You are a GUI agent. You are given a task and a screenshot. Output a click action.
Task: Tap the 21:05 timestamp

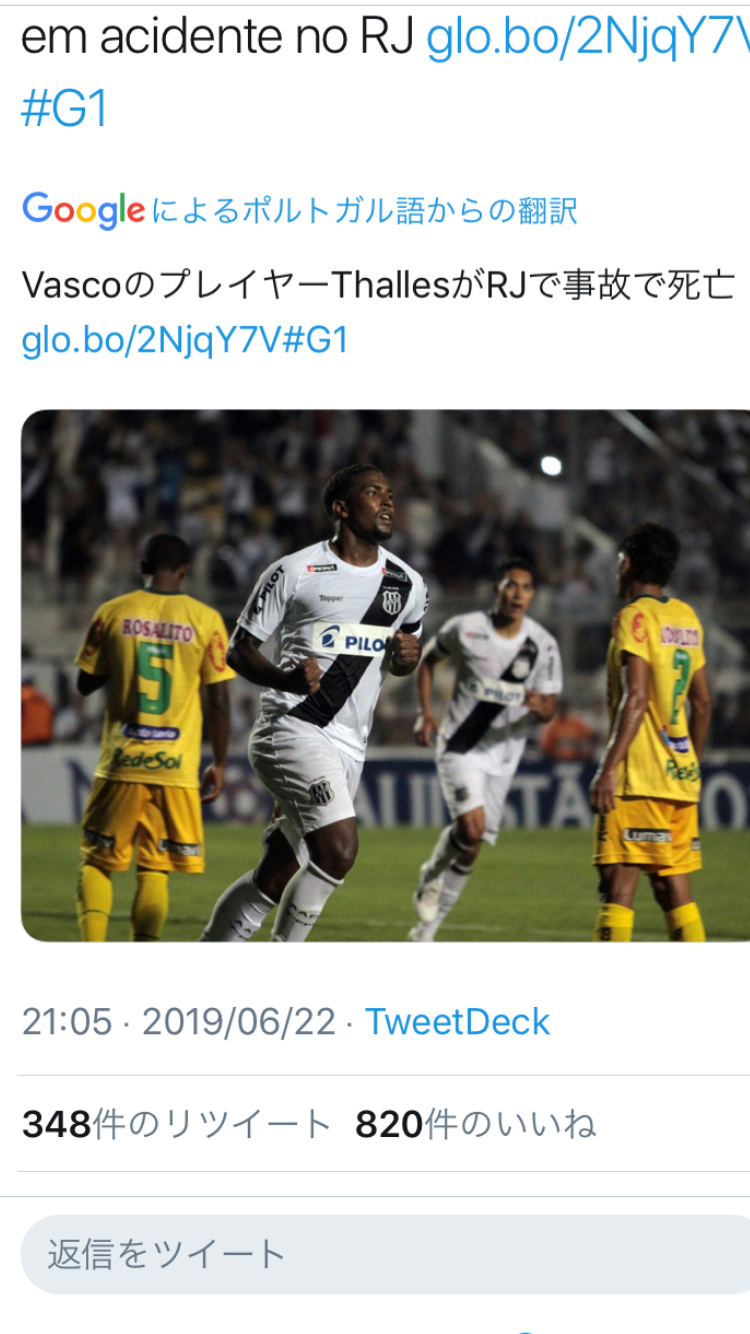coord(67,1022)
